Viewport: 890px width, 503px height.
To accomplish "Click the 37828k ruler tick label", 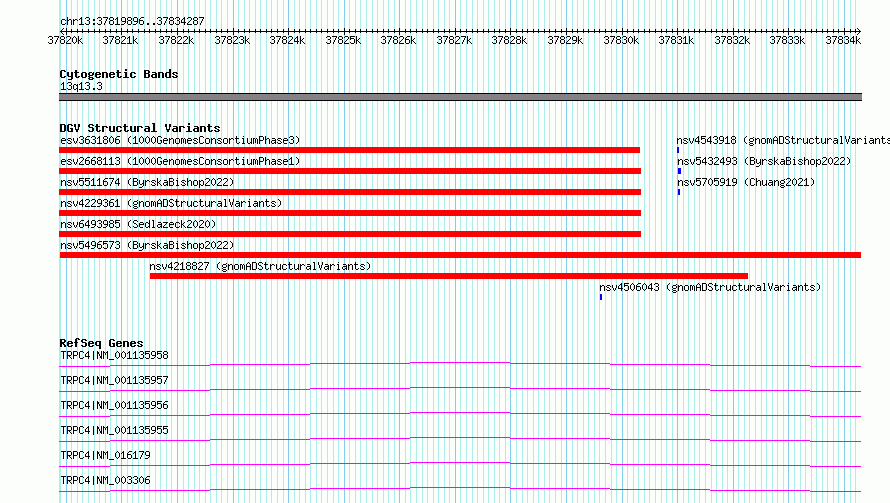I will click(x=509, y=40).
